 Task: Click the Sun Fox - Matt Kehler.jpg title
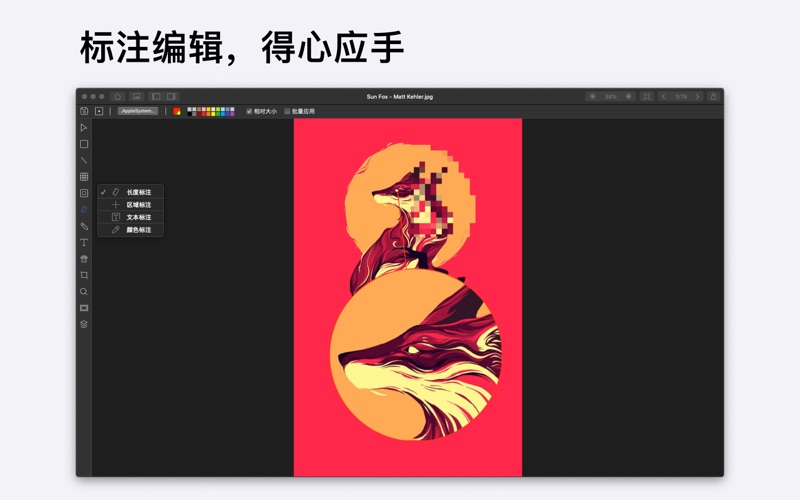tap(399, 96)
